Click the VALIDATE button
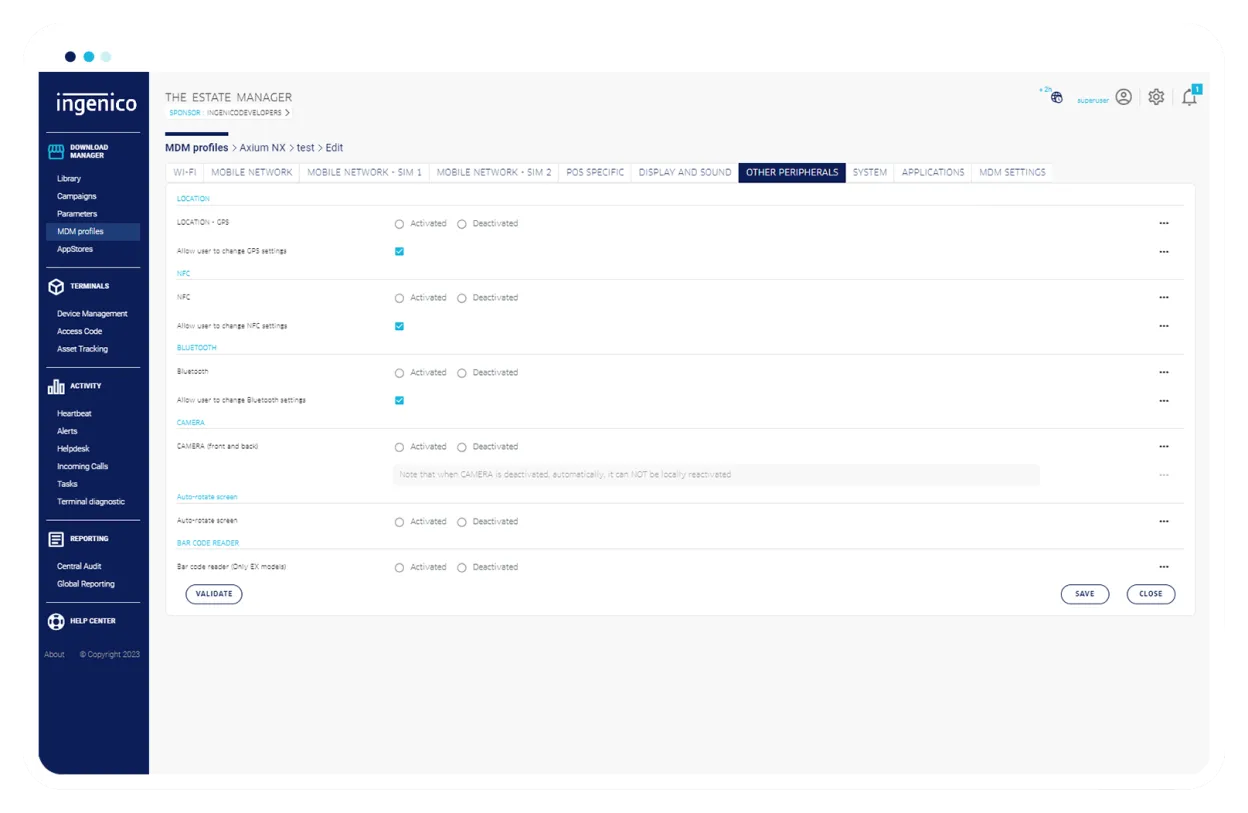This screenshot has width=1248, height=813. (x=214, y=594)
